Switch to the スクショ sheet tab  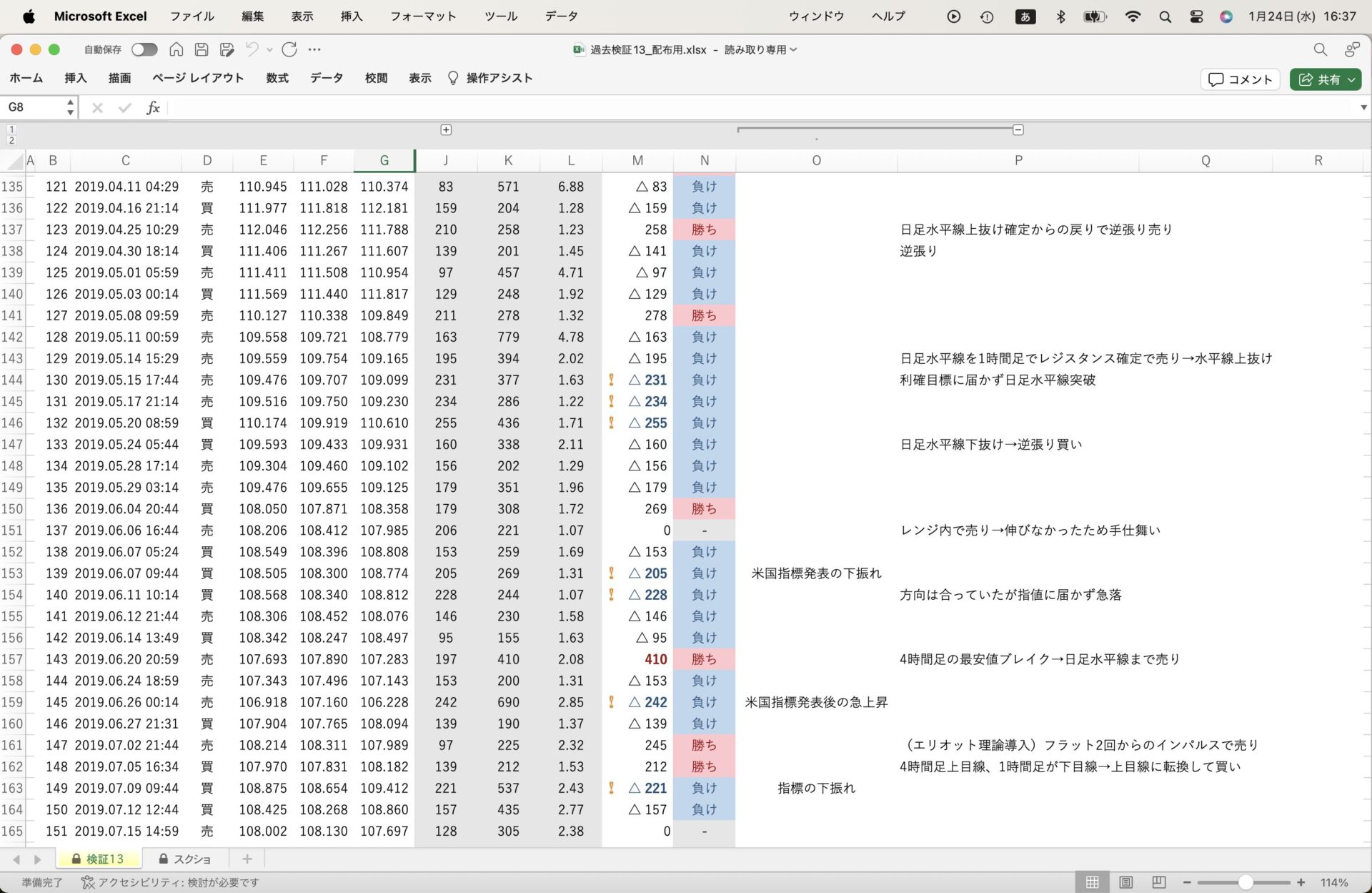(185, 859)
